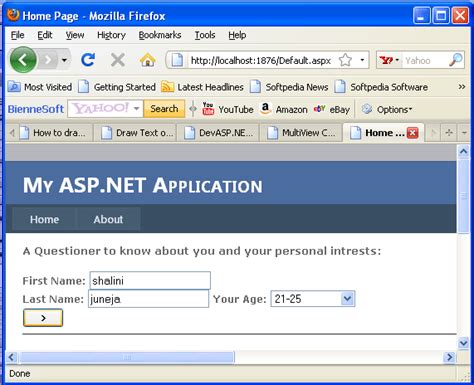Screen dimensions: 474x385
Task: Click the page icon in the address bar
Action: point(177,60)
